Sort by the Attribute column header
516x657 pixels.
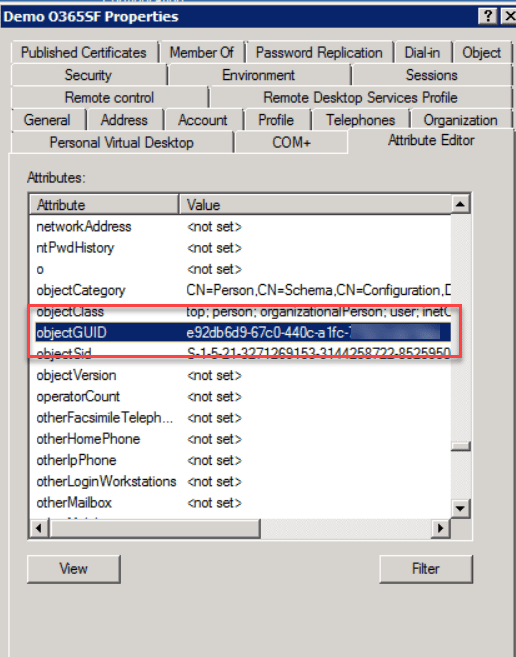tap(104, 205)
